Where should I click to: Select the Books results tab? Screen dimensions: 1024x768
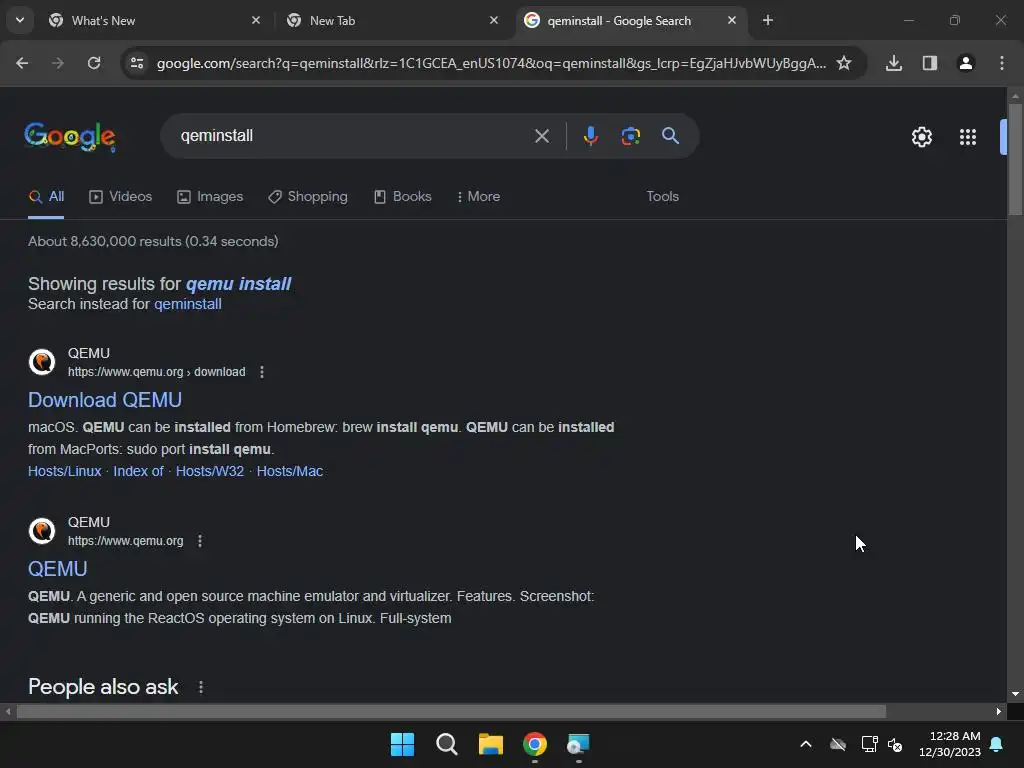click(402, 197)
